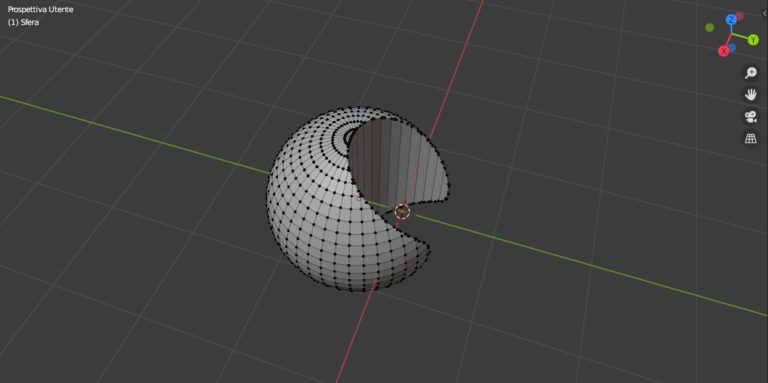The image size is (768, 383).
Task: Align view to blue Z axis gizmo
Action: 731,20
